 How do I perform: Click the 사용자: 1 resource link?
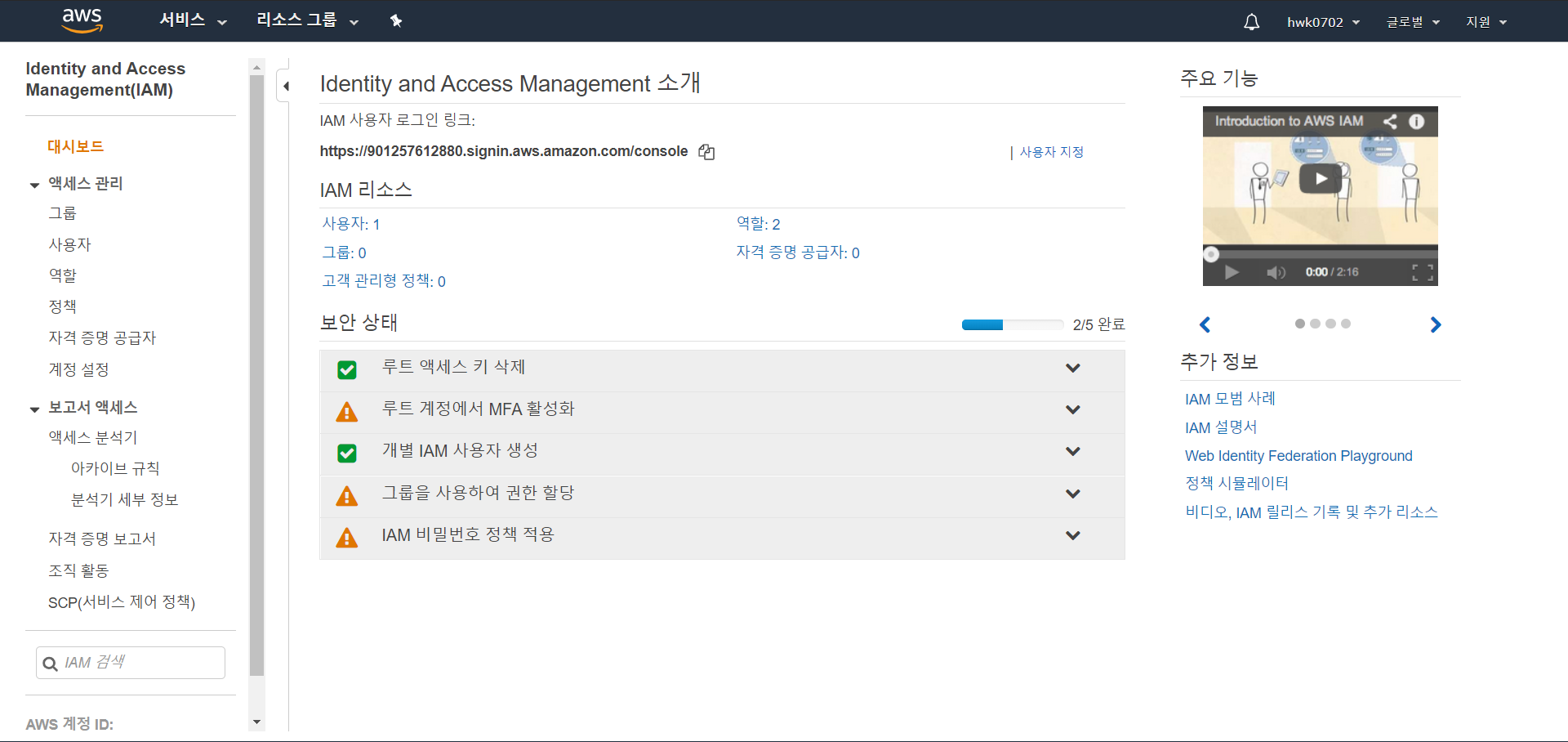coord(351,224)
